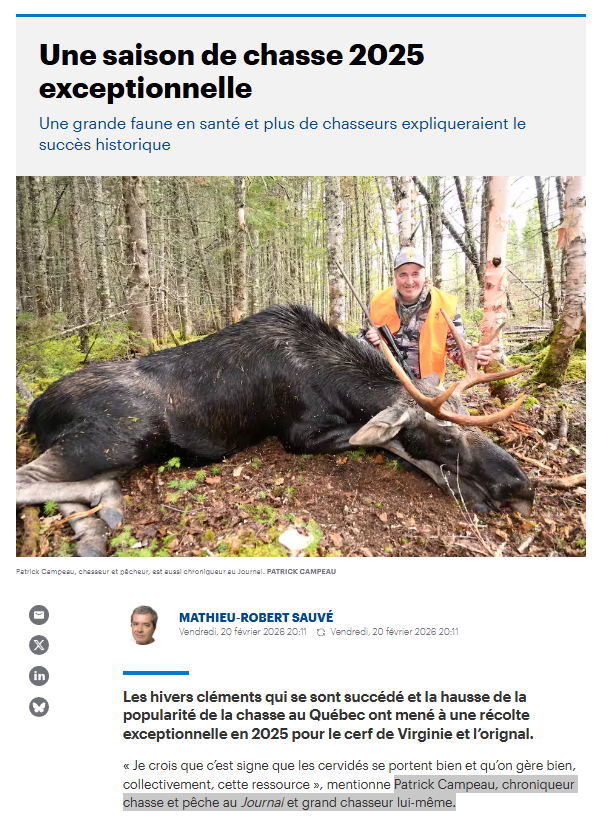This screenshot has height=825, width=608.
Task: Share article on Bluesky butterfly icon
Action: [39, 707]
